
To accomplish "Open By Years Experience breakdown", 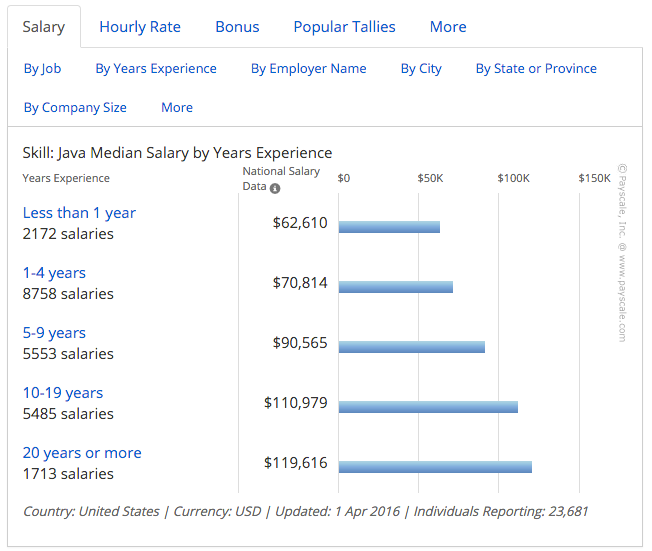I will [156, 69].
